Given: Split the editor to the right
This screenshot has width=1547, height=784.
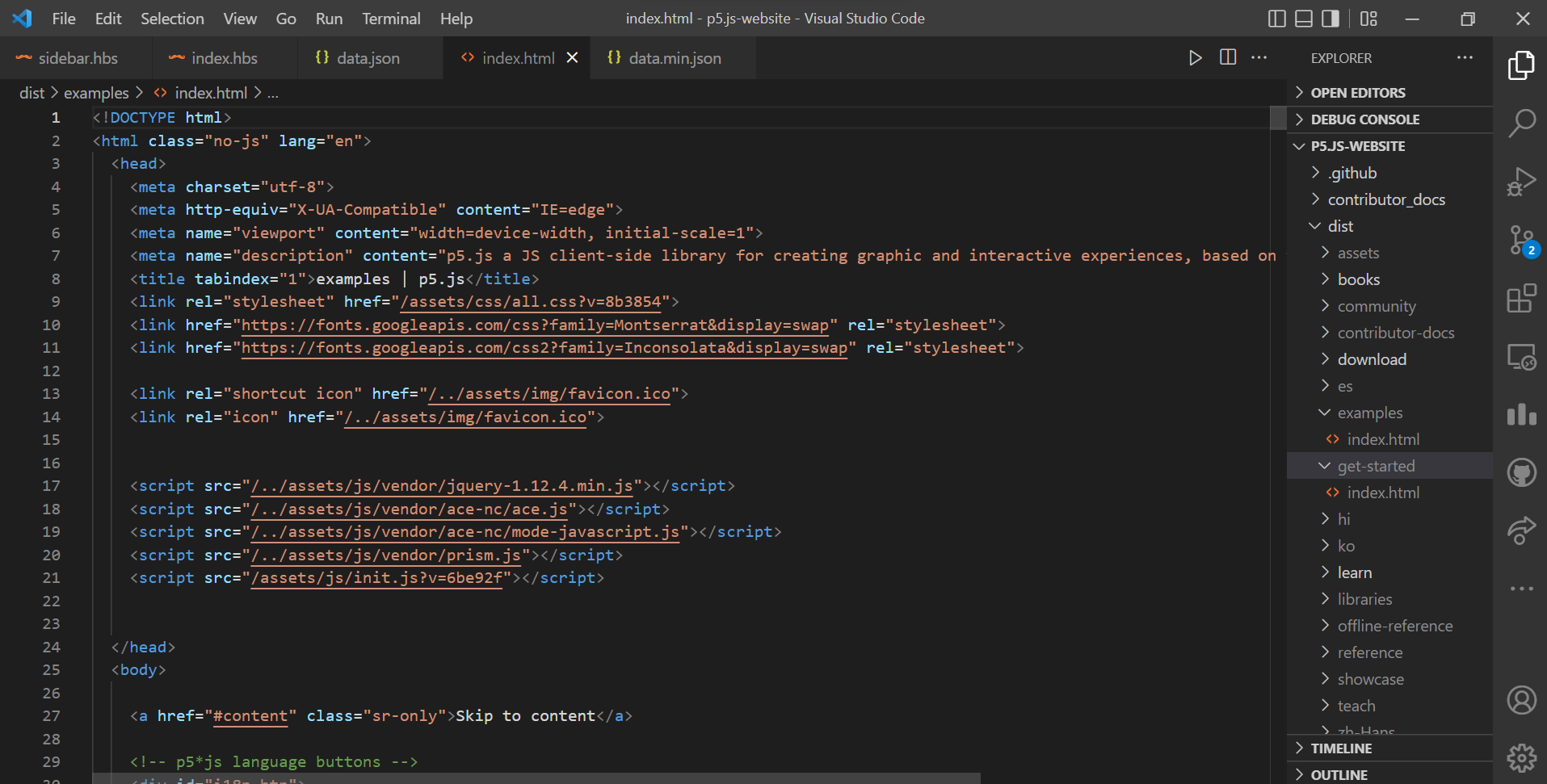Looking at the screenshot, I should [1228, 57].
